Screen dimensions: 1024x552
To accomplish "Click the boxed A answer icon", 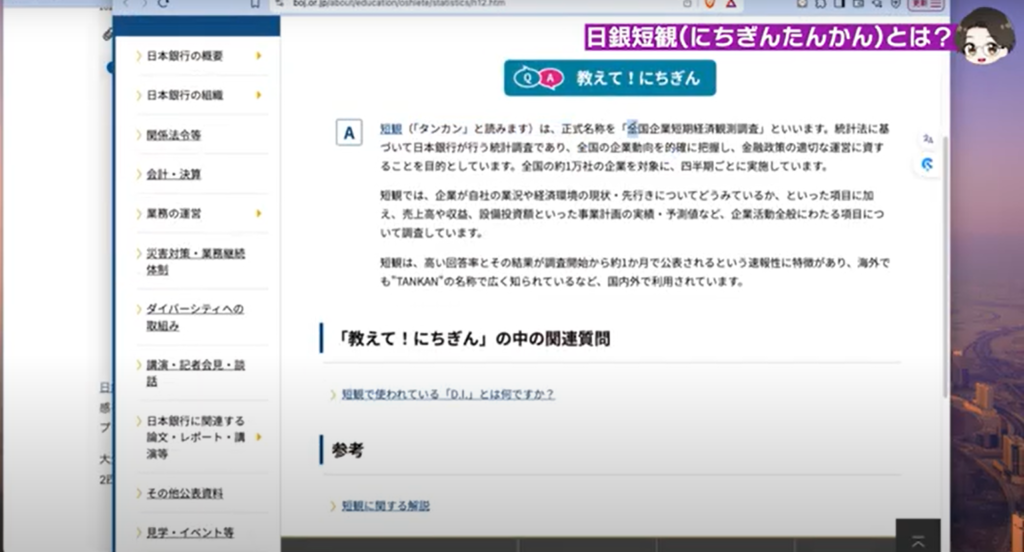I will click(x=349, y=133).
